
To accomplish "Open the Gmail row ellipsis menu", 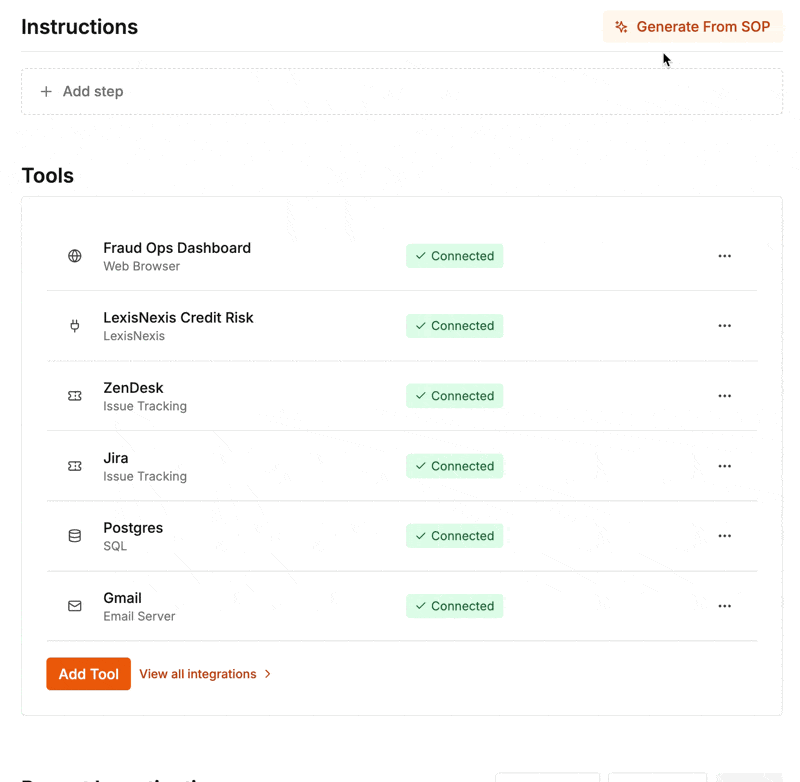I will 725,606.
